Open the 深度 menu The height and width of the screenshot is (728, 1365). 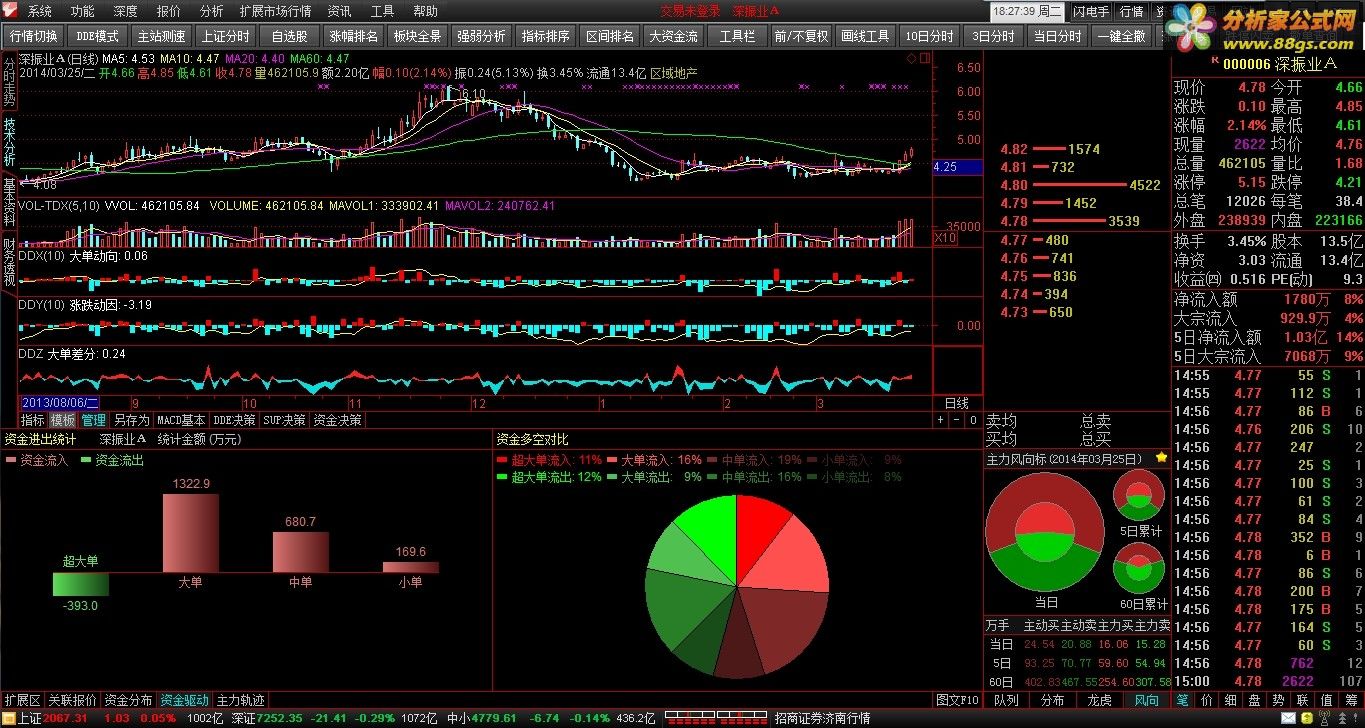125,12
